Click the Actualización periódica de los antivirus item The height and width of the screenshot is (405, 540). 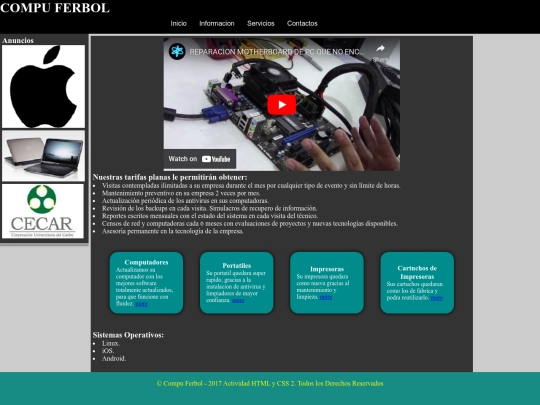click(185, 201)
